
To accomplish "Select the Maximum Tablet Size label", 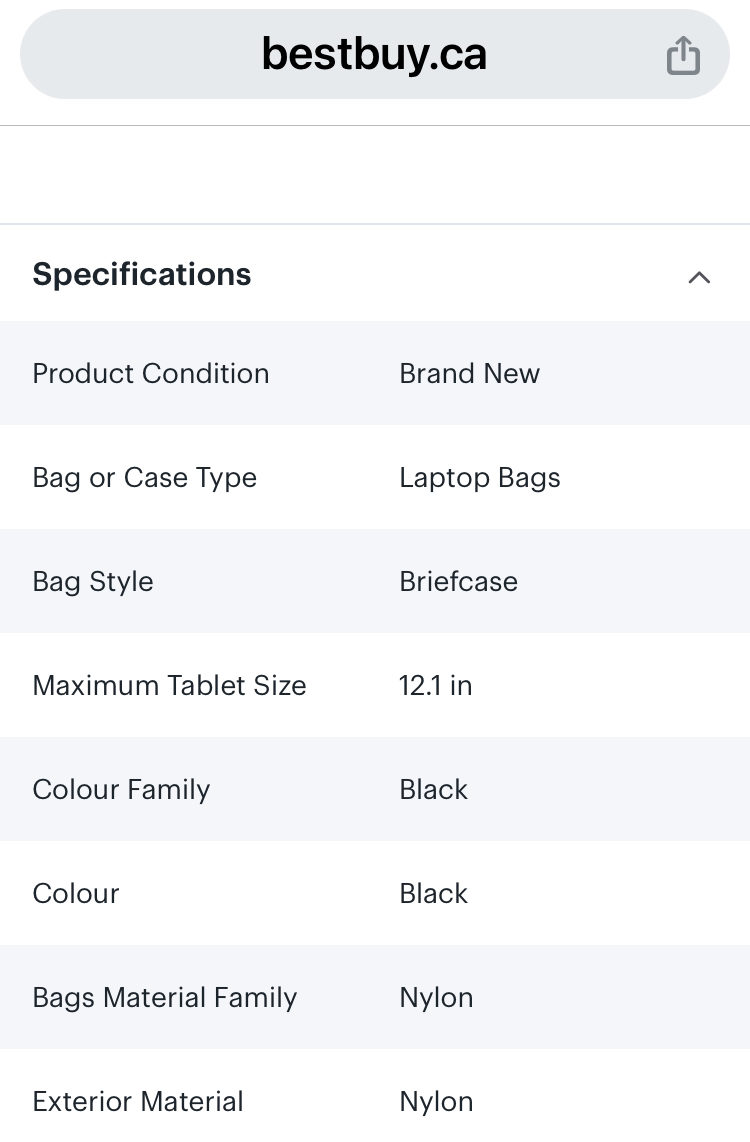I will click(170, 686).
